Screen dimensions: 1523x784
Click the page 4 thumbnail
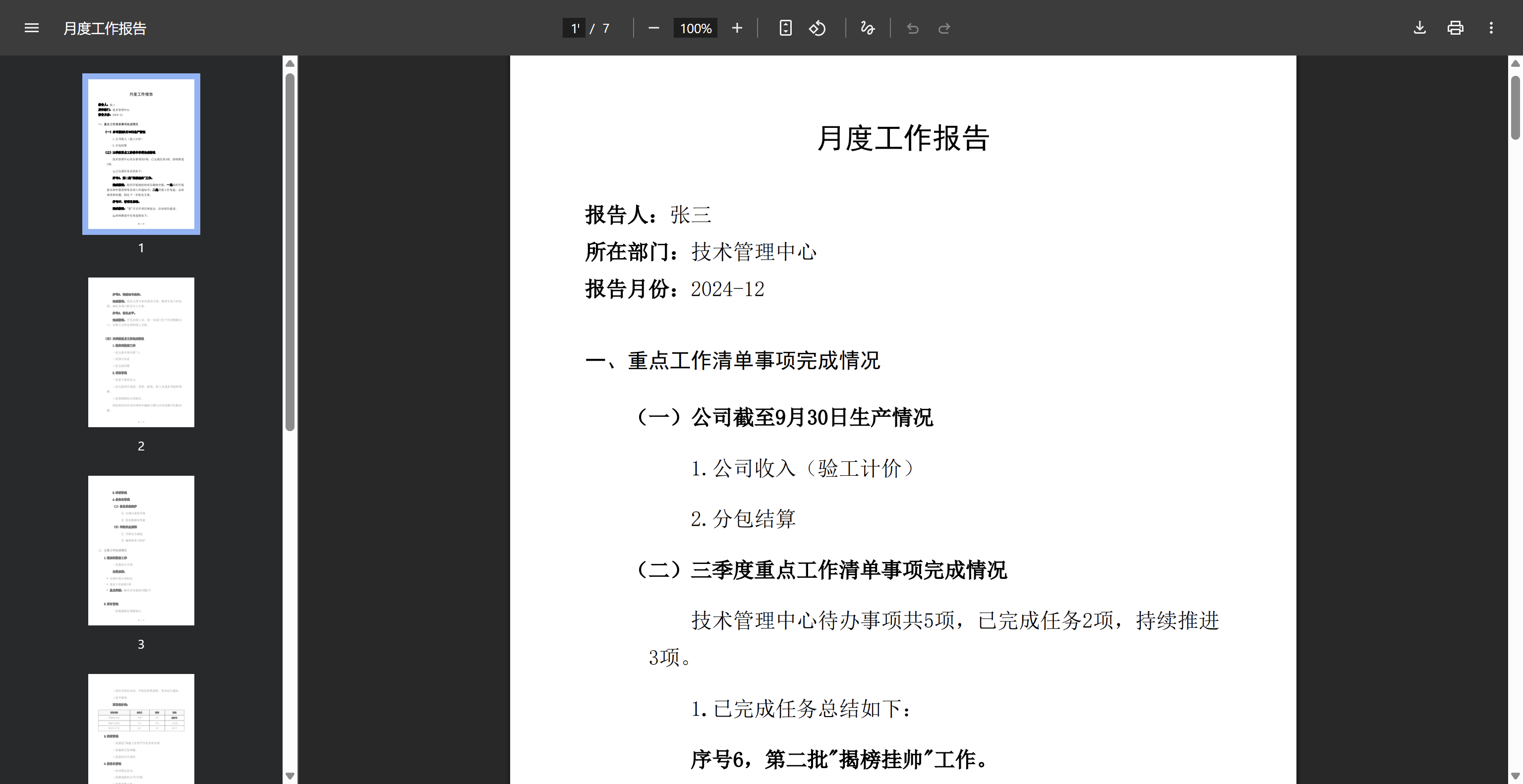point(141,732)
